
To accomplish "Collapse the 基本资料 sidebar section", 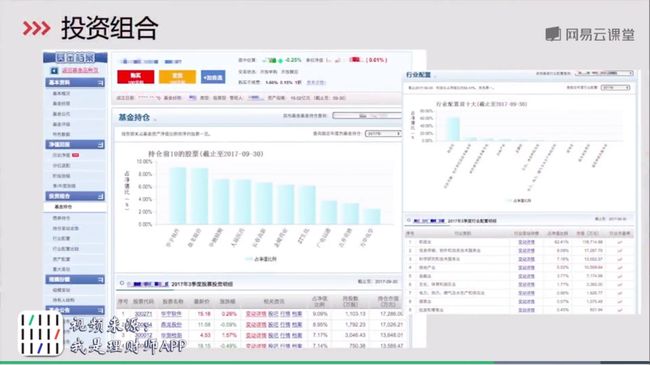I will pos(100,83).
